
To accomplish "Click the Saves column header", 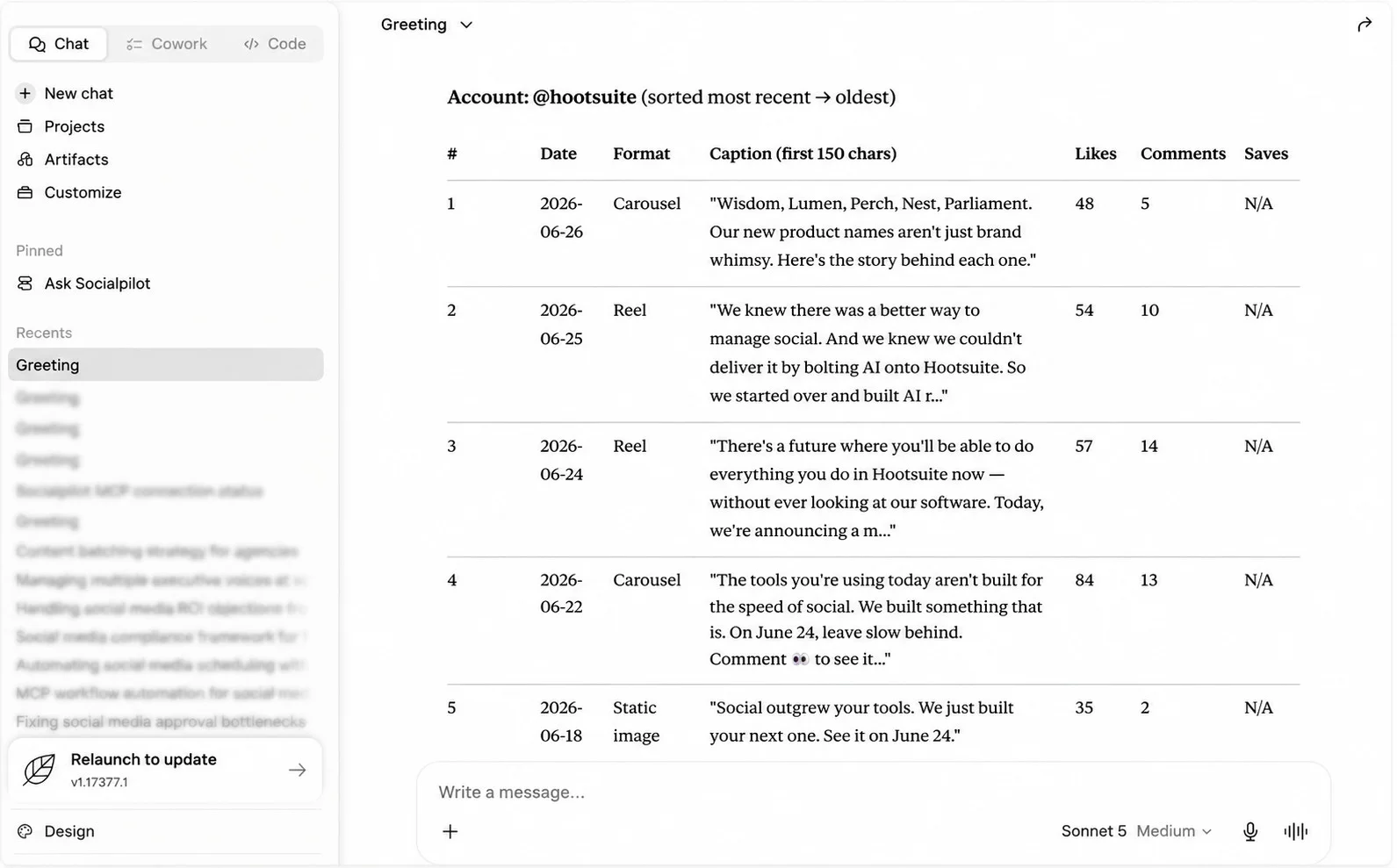I will 1266,154.
